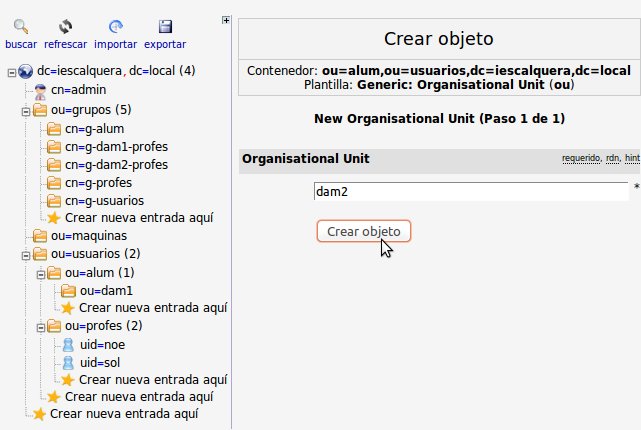Image resolution: width=641 pixels, height=430 pixels.
Task: Click the importar icon
Action: coord(116,27)
